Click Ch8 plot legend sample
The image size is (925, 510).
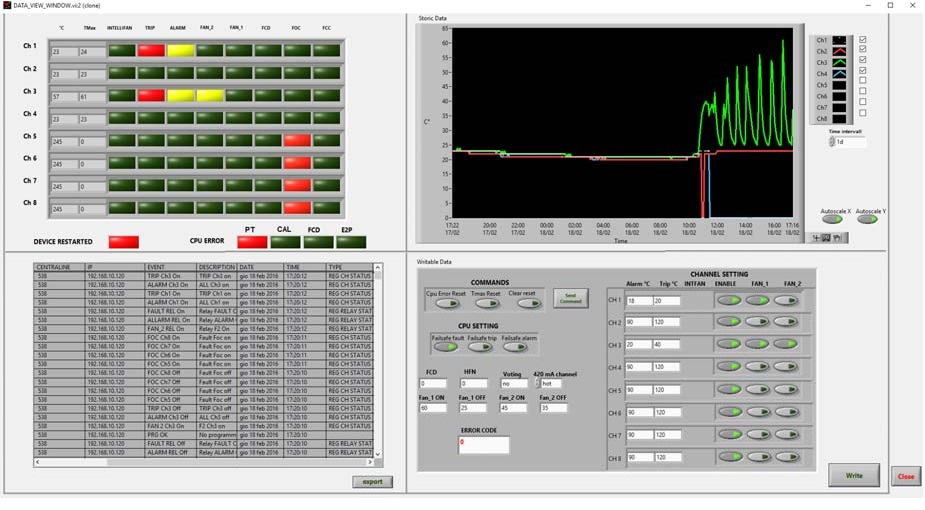click(839, 119)
